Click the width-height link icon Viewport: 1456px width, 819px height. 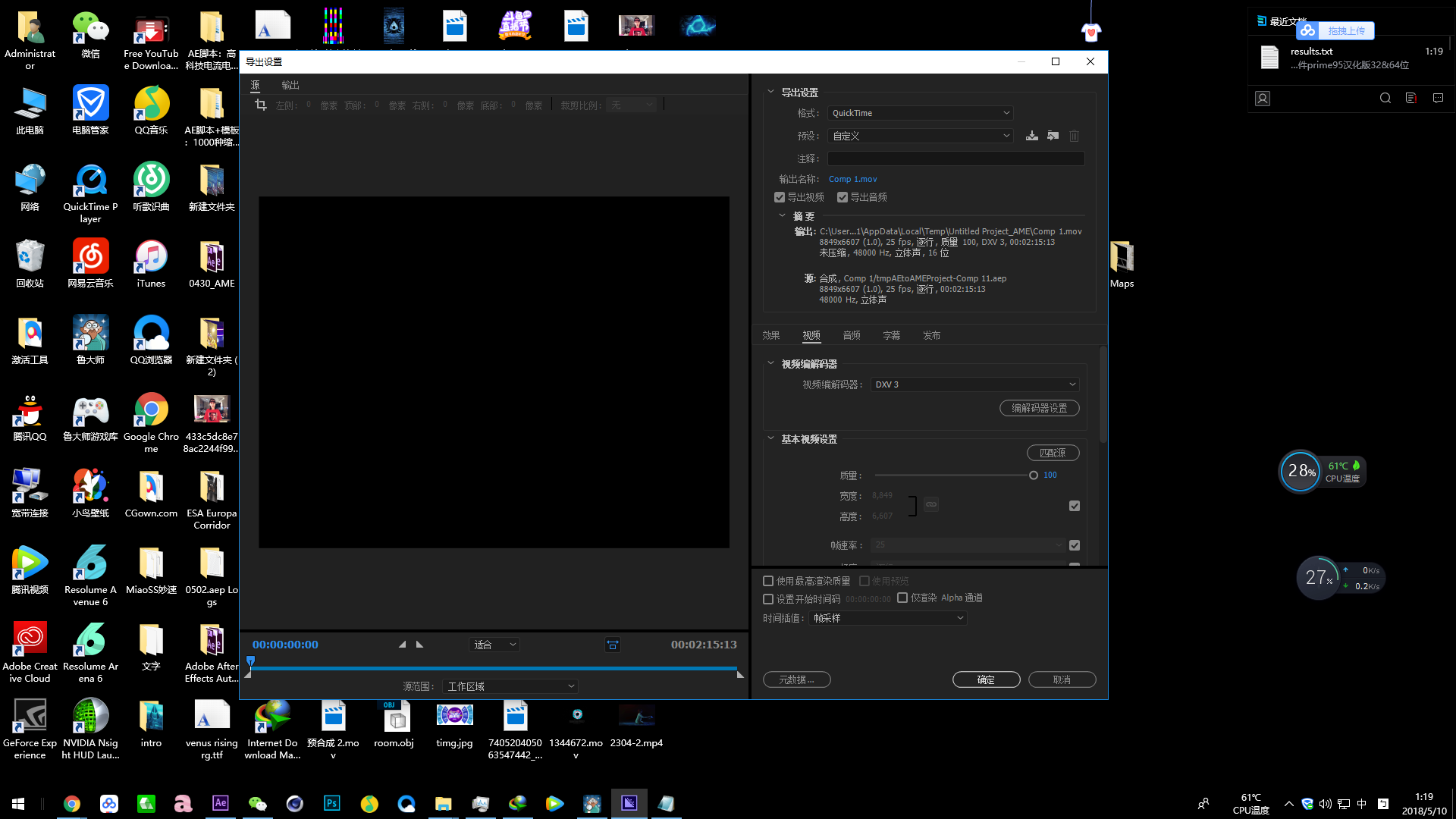(931, 504)
